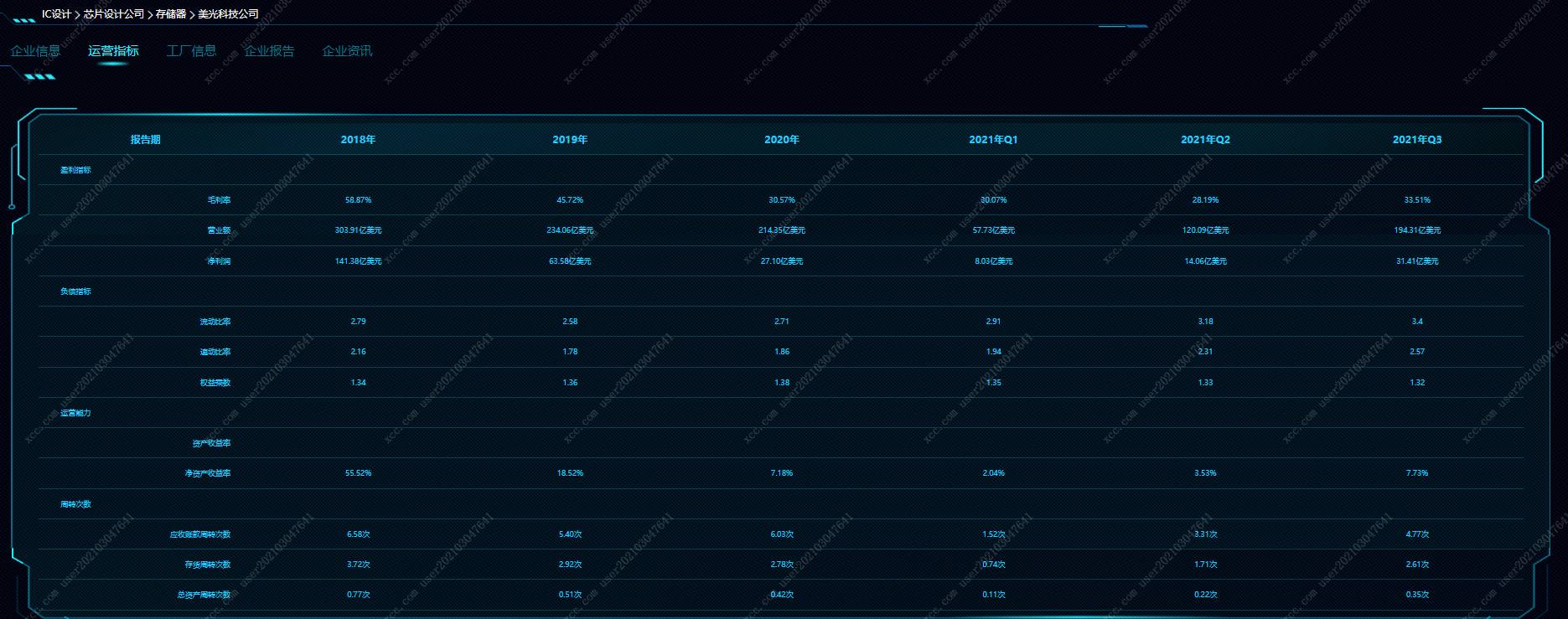Click the 7.73% return on equity cell
Image resolution: width=1568 pixels, height=619 pixels.
coord(1417,473)
